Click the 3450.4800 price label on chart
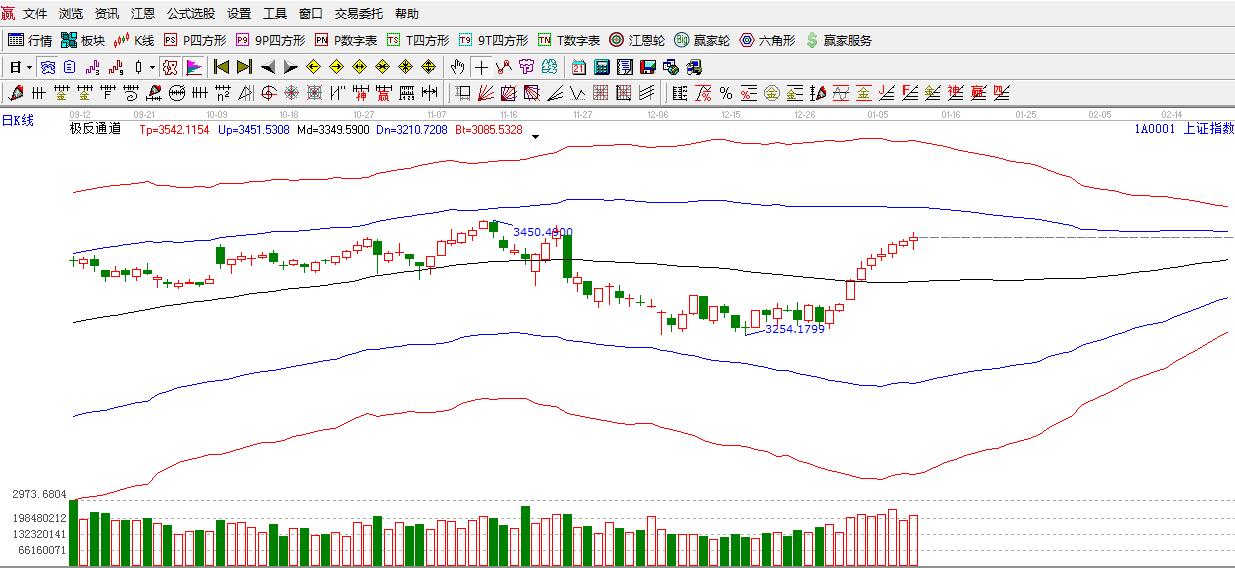Image resolution: width=1235 pixels, height=568 pixels. tap(542, 232)
